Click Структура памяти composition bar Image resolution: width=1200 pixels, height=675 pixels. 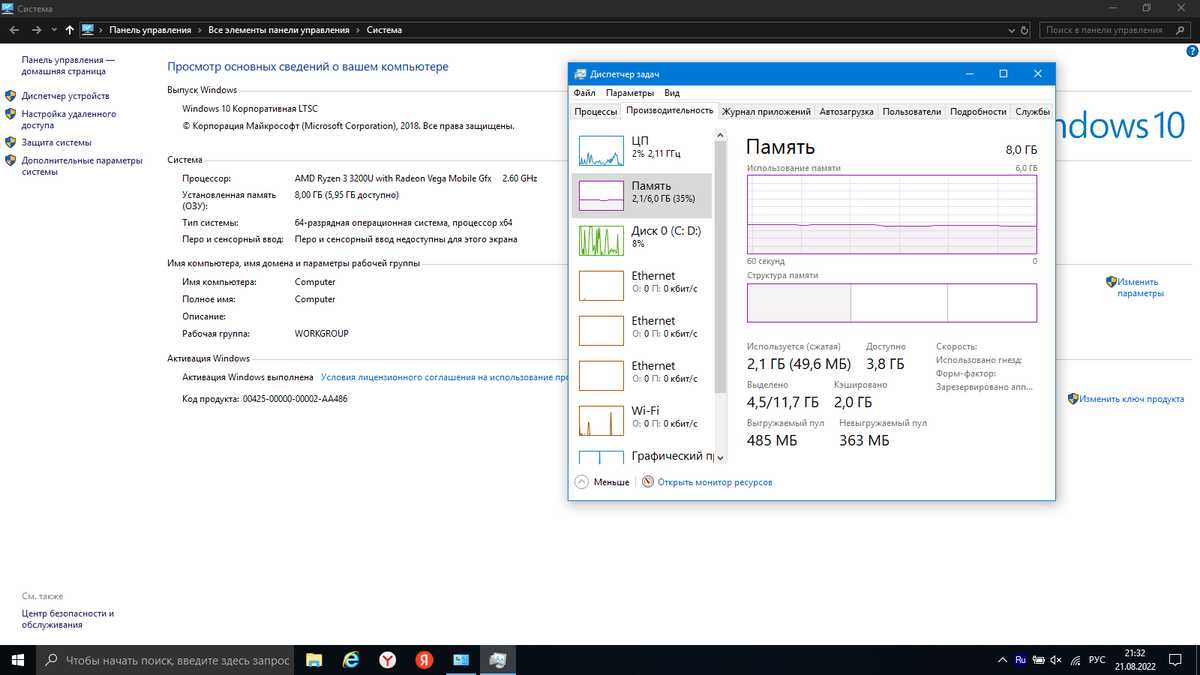pos(892,302)
